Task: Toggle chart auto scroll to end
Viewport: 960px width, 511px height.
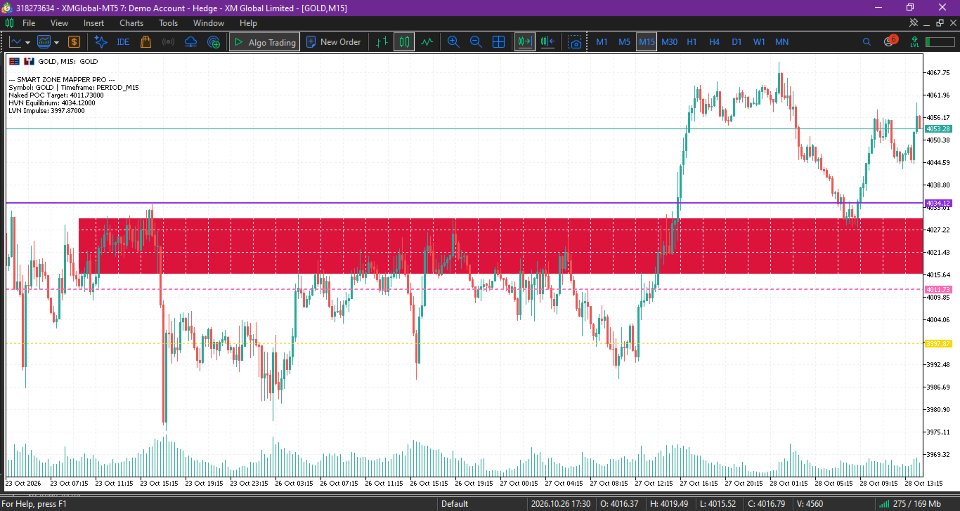Action: pos(524,42)
